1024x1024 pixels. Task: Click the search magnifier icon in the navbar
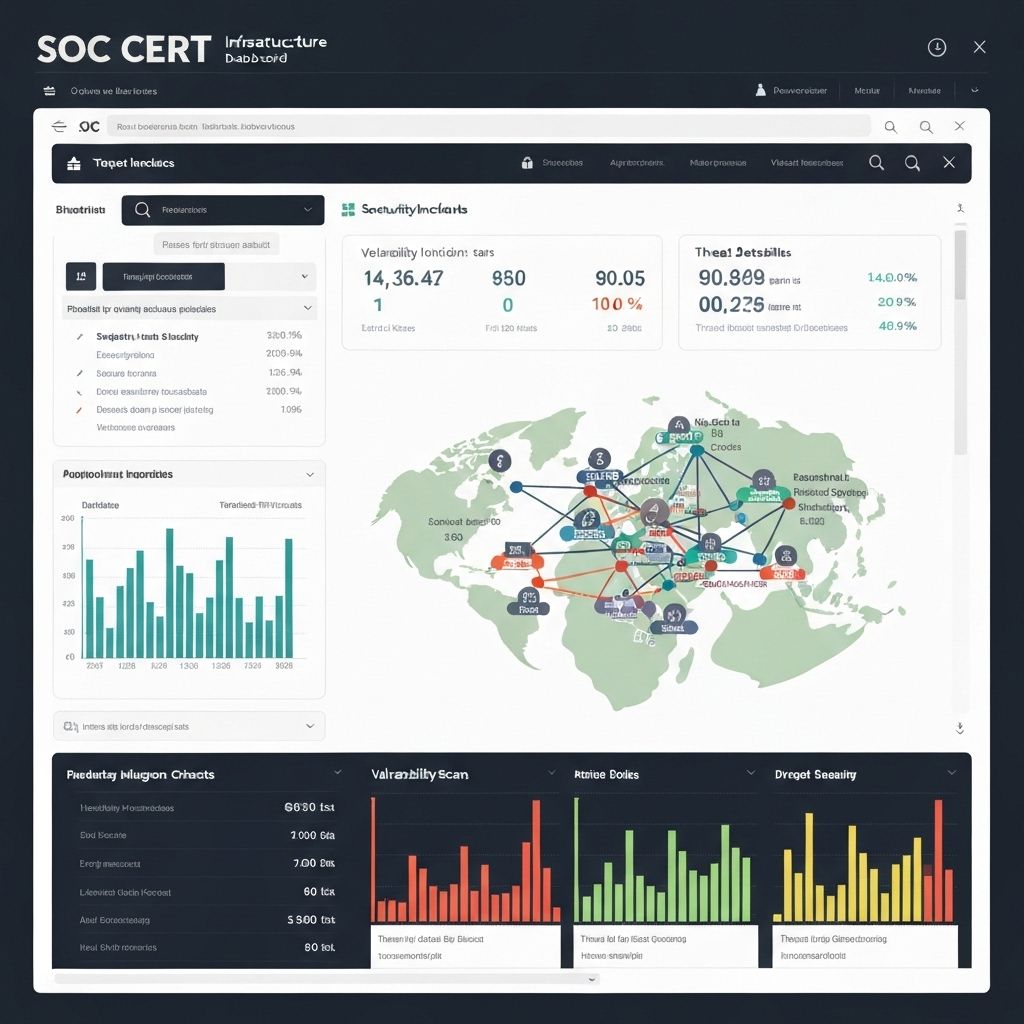coord(877,162)
